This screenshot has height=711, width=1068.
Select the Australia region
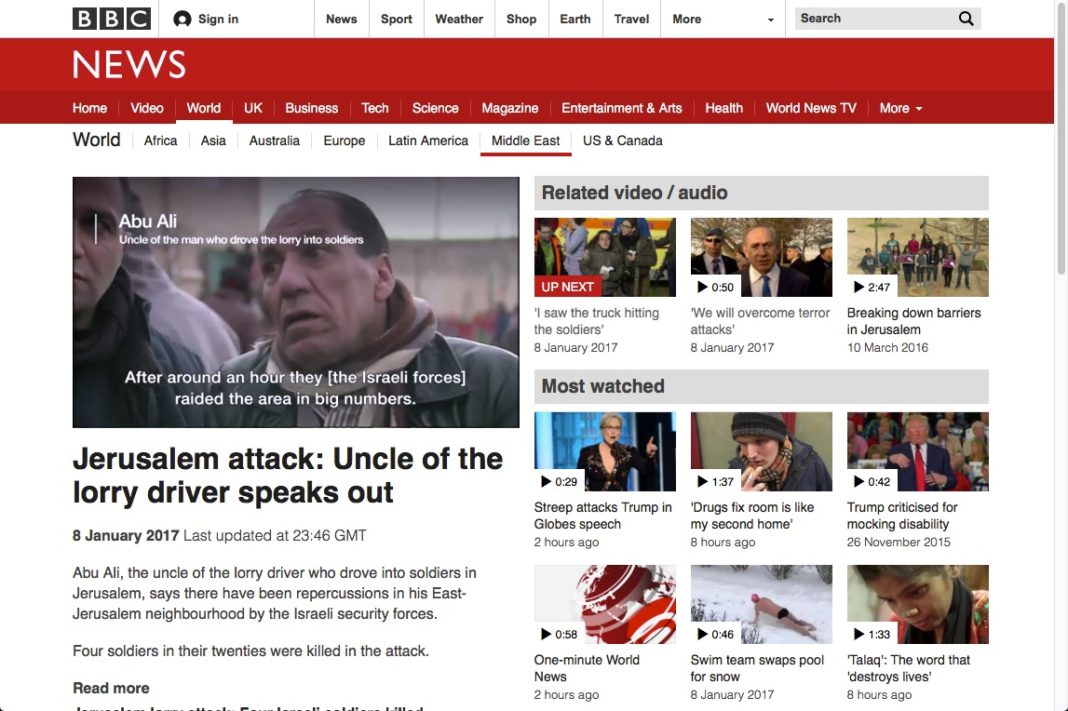pos(274,141)
